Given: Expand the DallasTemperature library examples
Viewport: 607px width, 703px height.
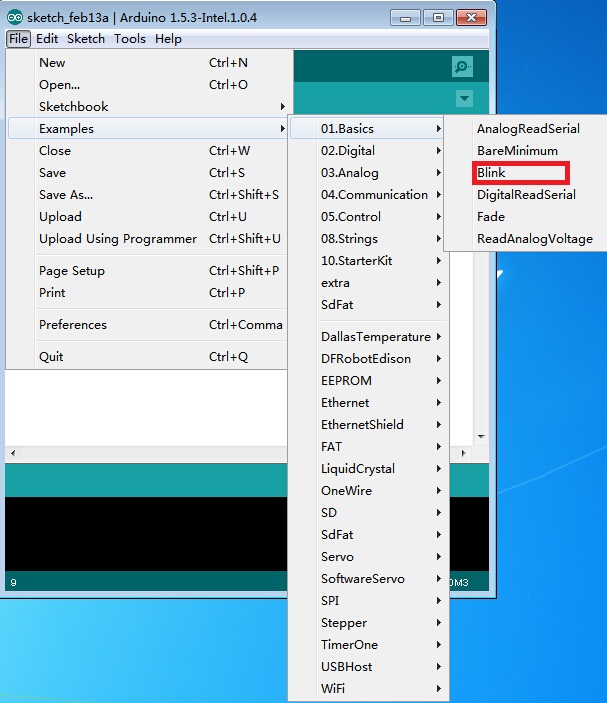Looking at the screenshot, I should pos(367,336).
